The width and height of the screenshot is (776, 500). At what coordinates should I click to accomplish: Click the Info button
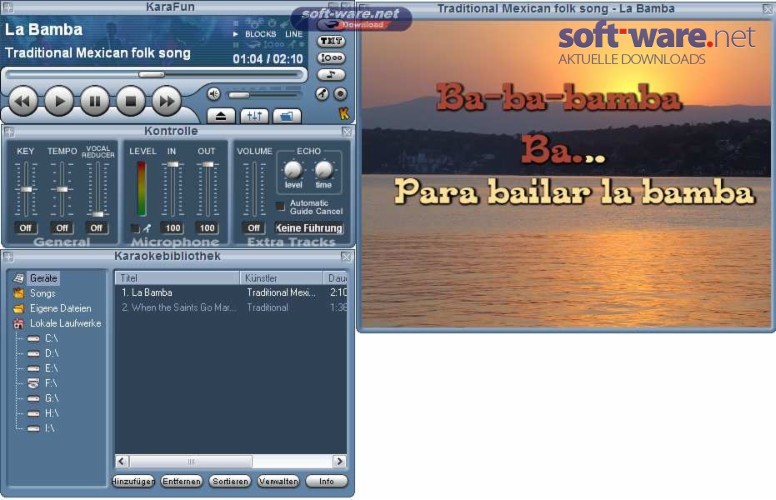tap(327, 481)
